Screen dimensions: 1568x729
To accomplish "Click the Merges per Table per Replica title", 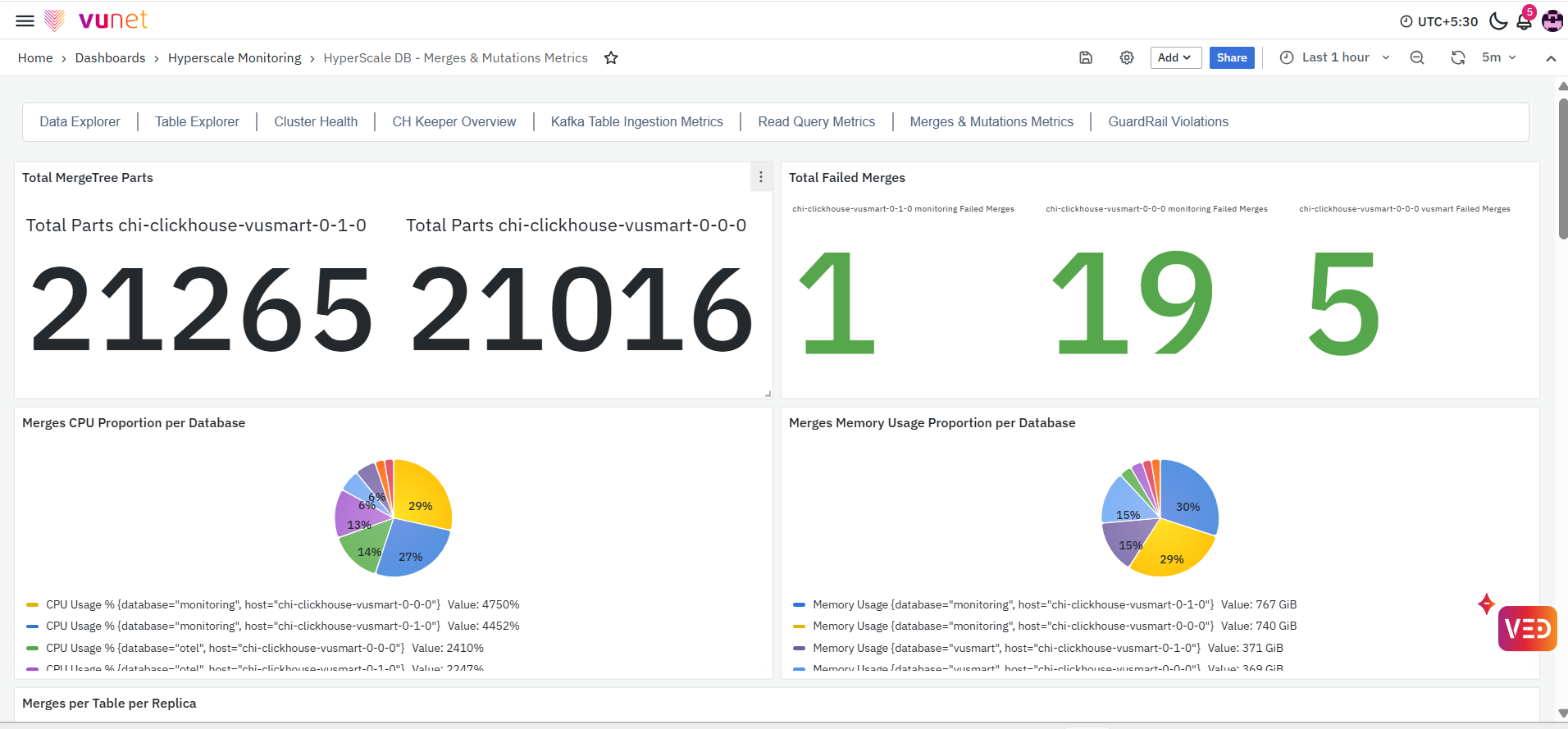I will click(109, 703).
